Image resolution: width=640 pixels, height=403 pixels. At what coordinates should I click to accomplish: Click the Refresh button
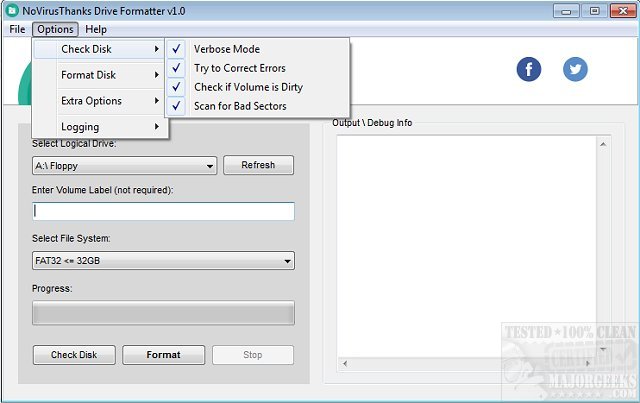tap(258, 165)
